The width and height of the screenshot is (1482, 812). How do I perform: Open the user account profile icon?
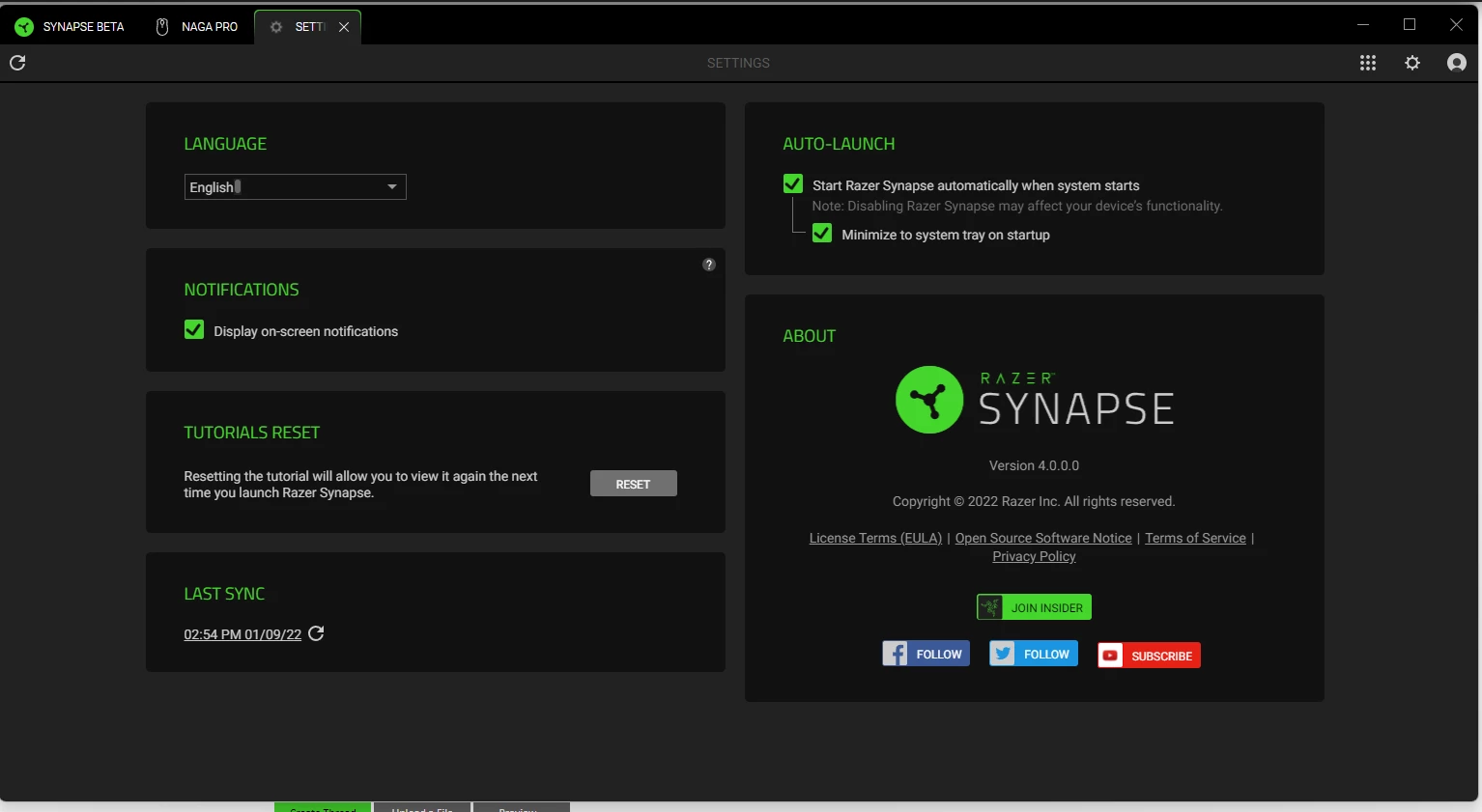coord(1457,63)
